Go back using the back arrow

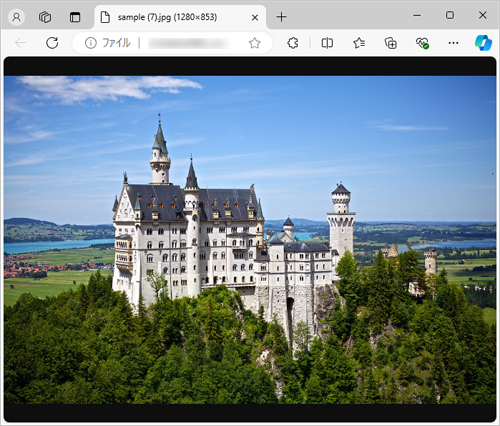tap(21, 43)
